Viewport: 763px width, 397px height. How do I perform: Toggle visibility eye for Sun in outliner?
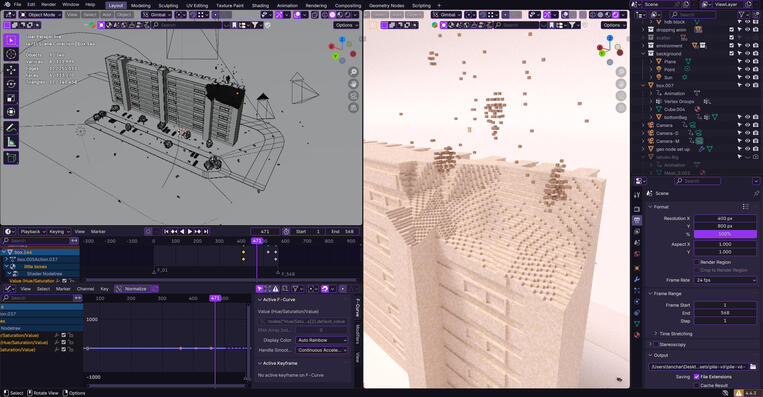pos(747,77)
